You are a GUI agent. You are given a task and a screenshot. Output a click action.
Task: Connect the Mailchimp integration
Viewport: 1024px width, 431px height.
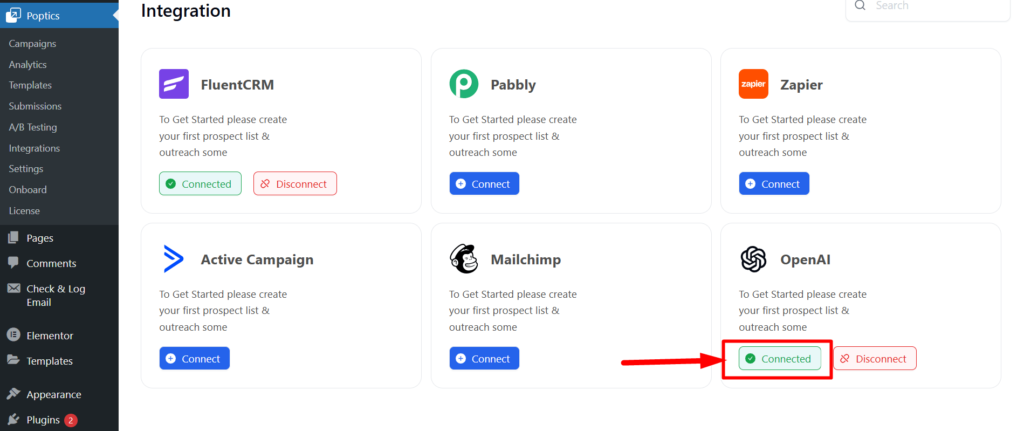(x=484, y=359)
